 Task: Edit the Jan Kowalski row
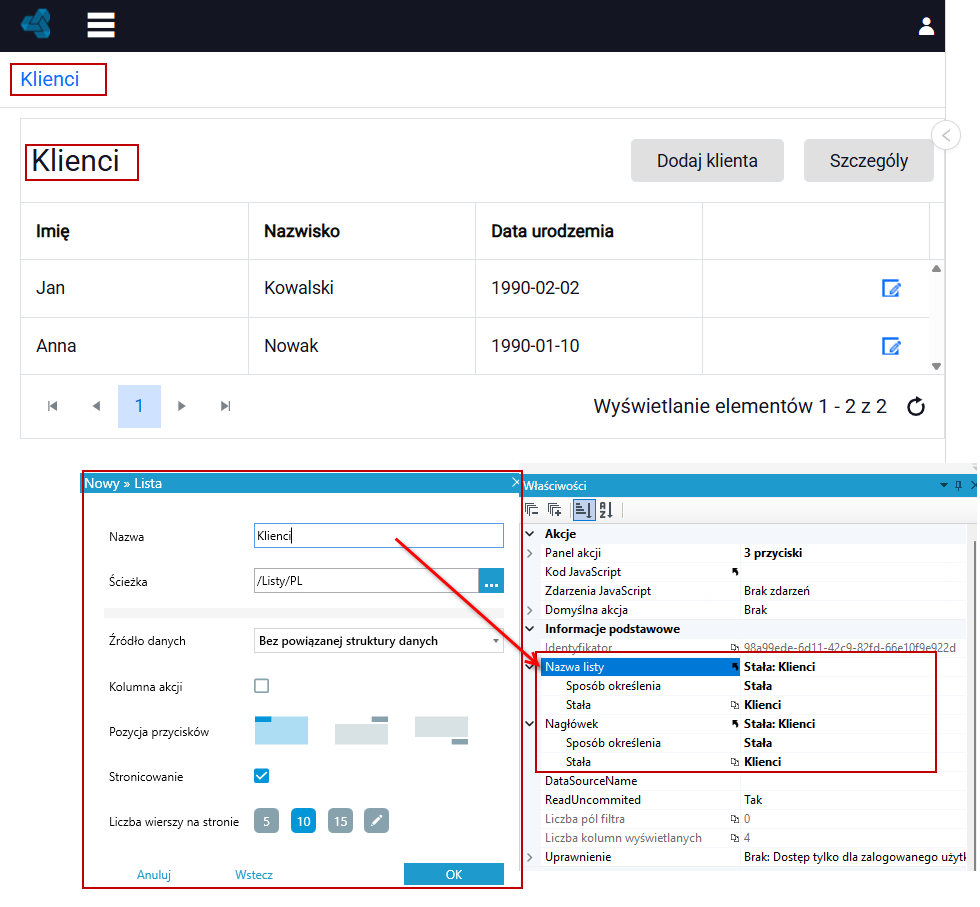pyautogui.click(x=891, y=289)
